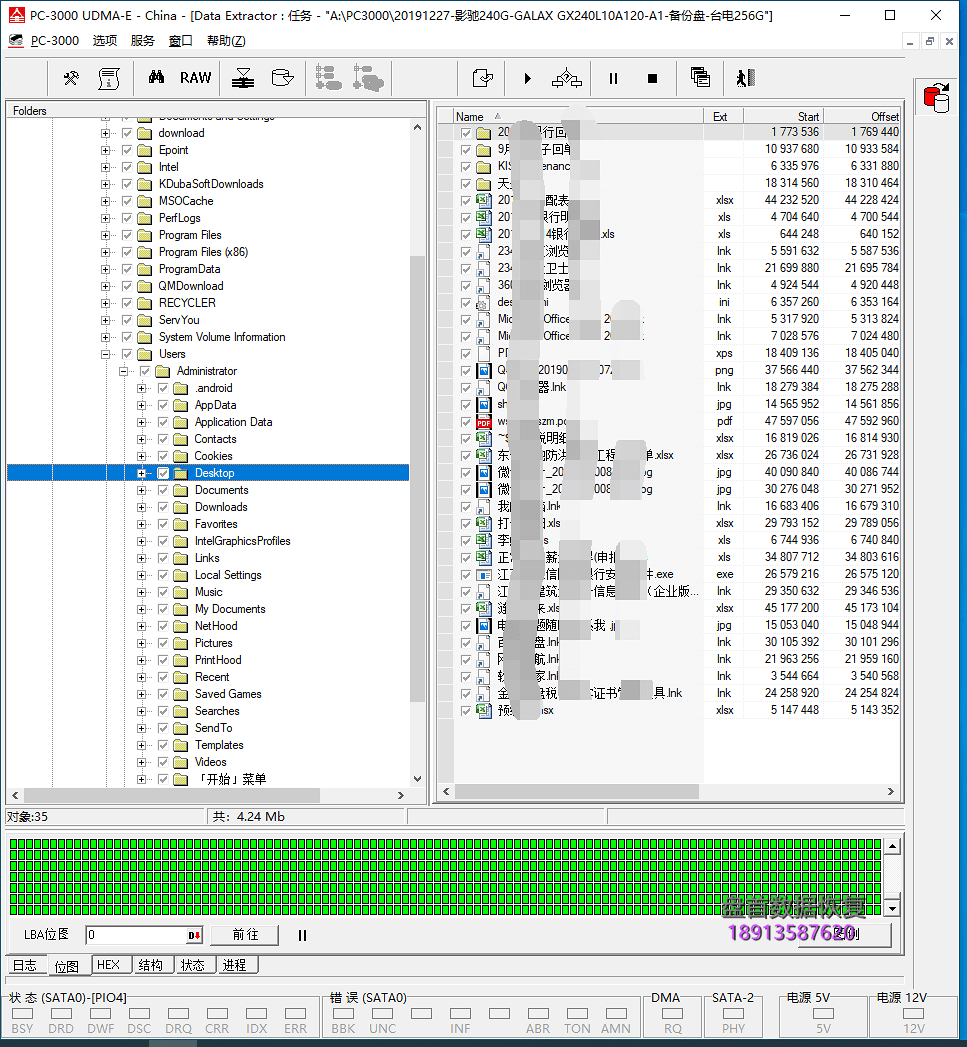
Task: Click the disk with arrow toolbar icon
Action: [282, 78]
